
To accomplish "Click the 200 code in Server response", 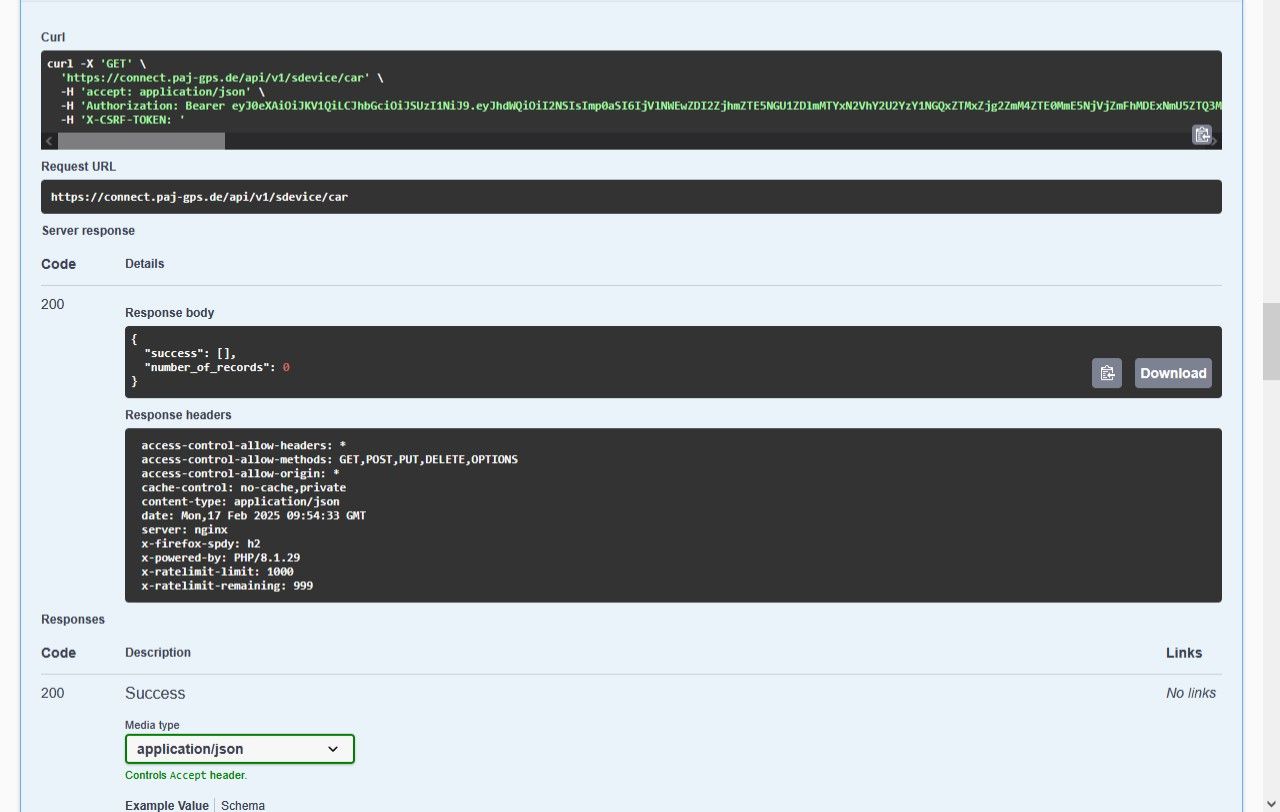I will [53, 304].
